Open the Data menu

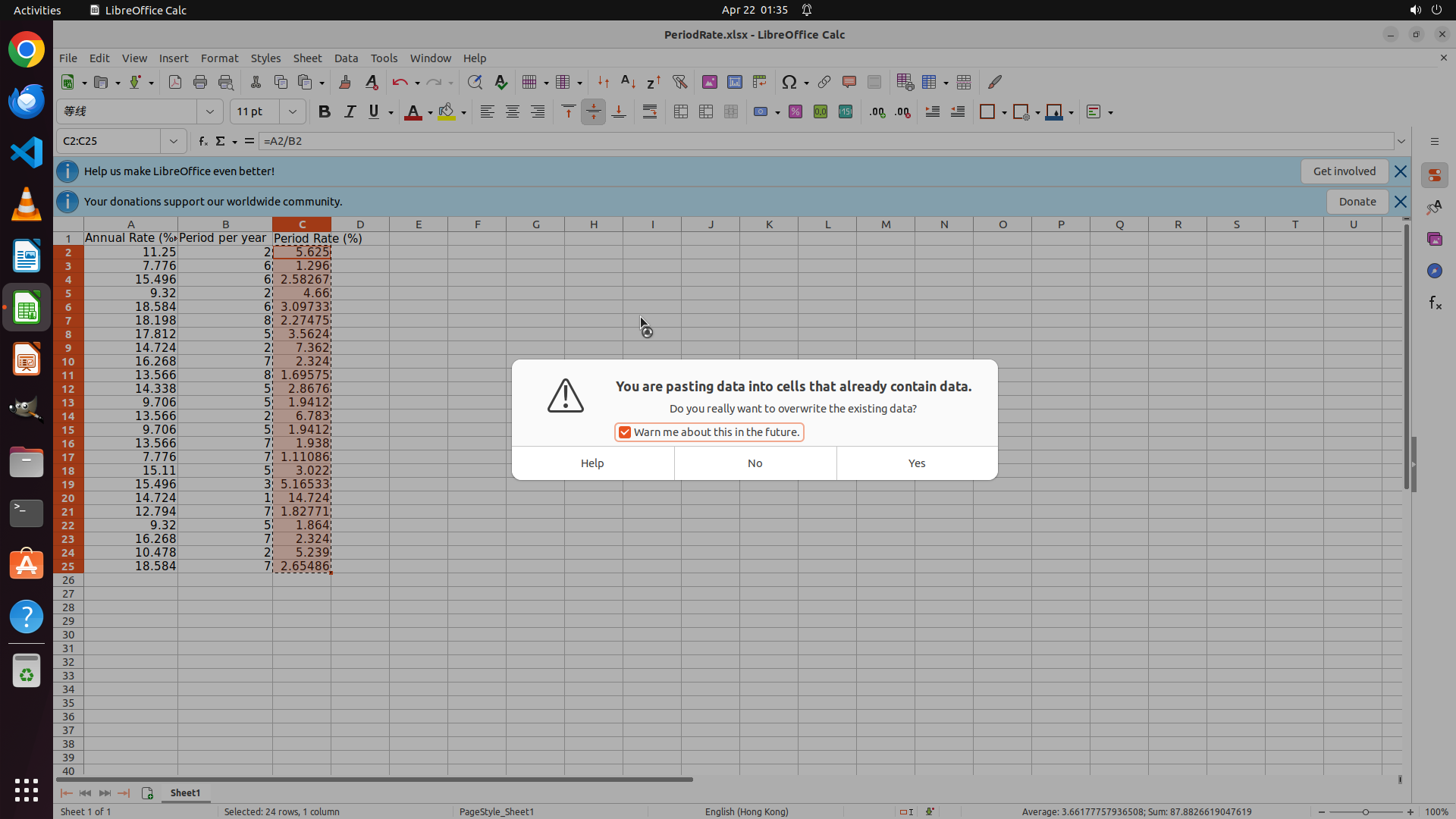pos(346,58)
